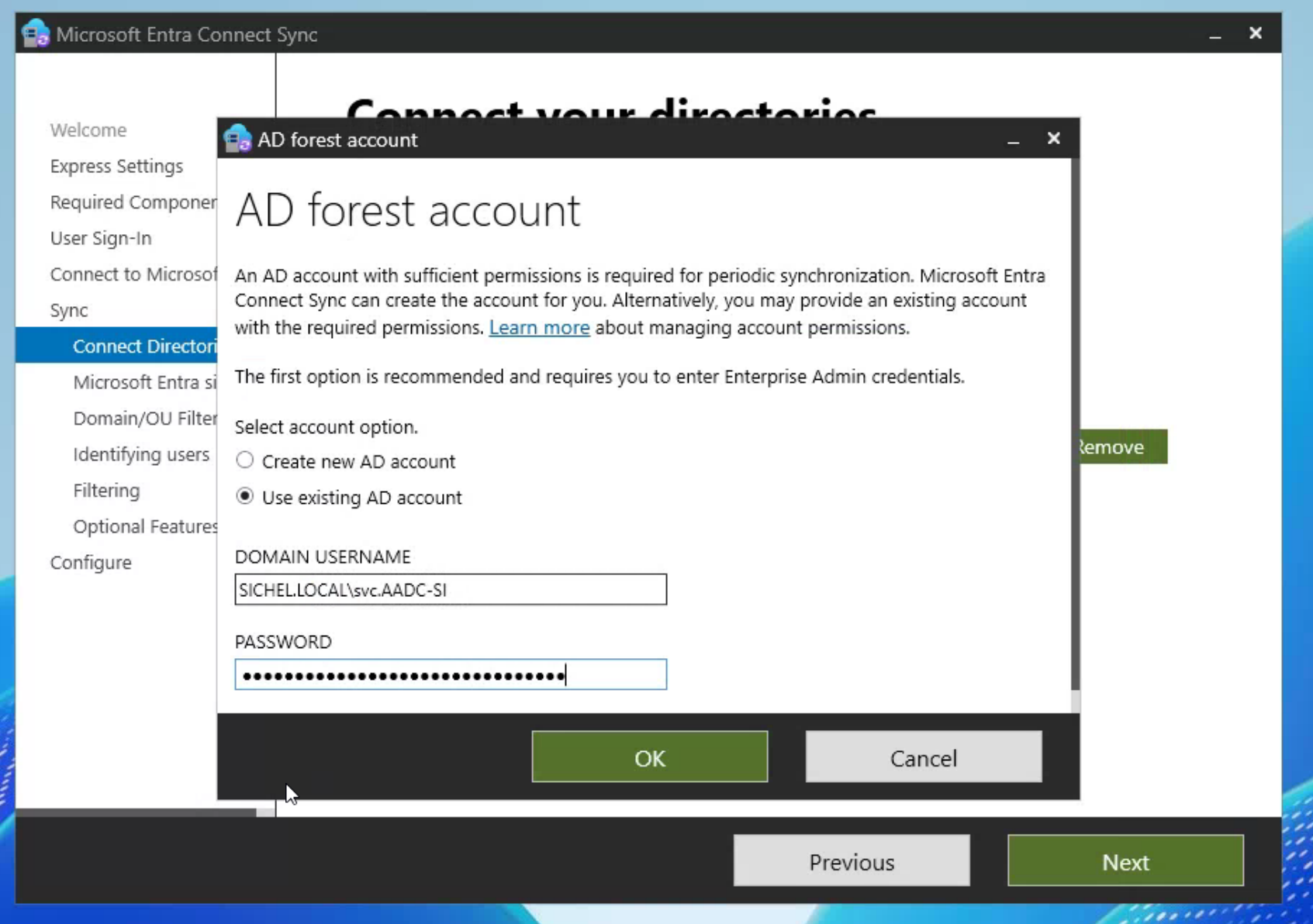Select Create new AD account option
The height and width of the screenshot is (924, 1313).
click(x=245, y=460)
